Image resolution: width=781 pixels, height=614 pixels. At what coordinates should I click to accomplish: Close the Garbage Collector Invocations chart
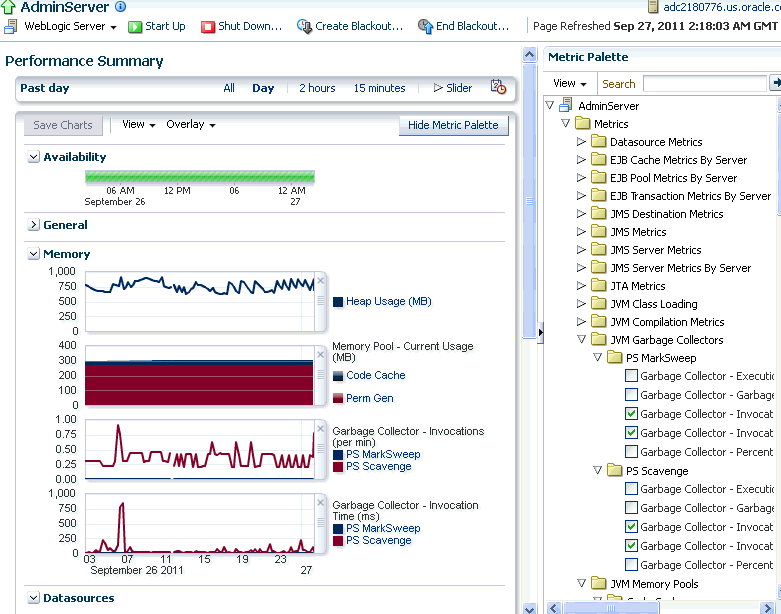coord(321,429)
